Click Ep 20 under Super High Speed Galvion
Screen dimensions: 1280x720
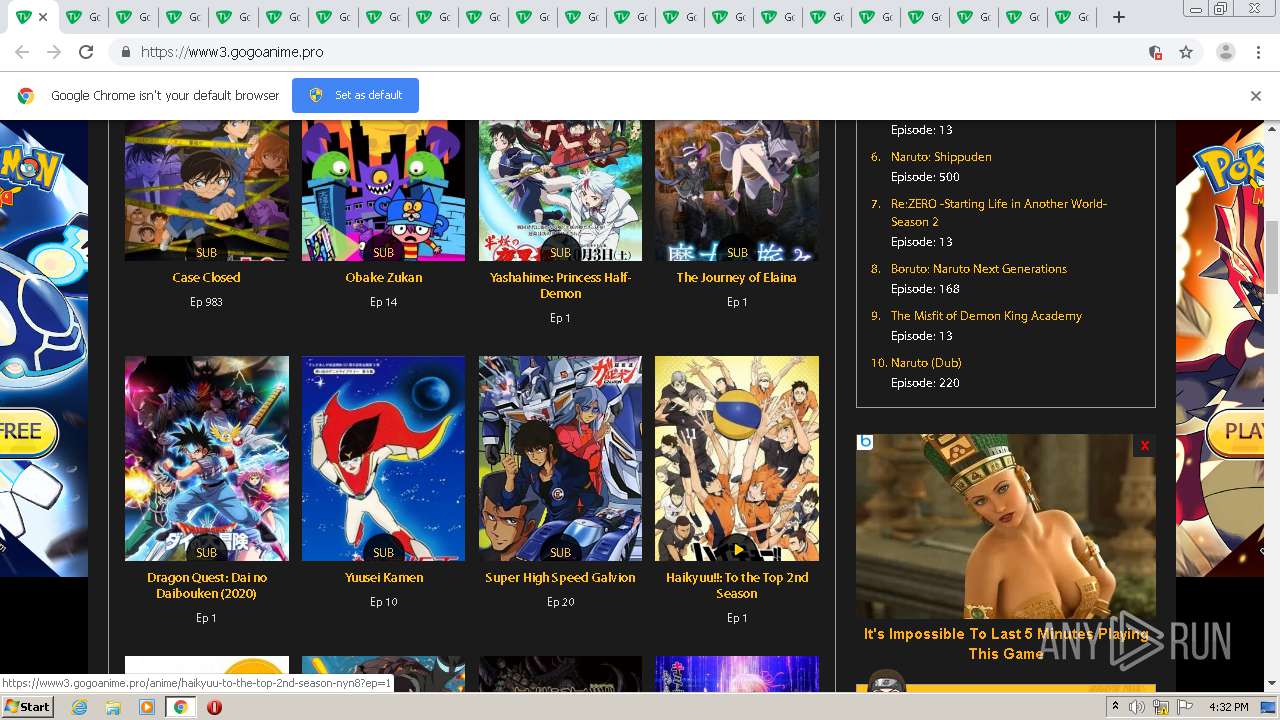(x=560, y=602)
